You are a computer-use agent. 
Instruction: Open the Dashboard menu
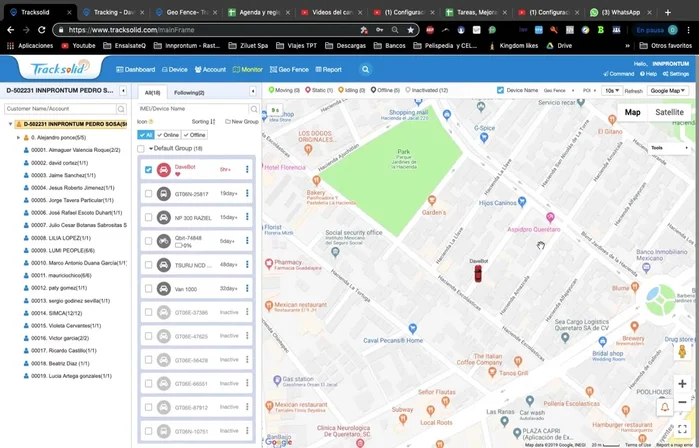point(136,70)
